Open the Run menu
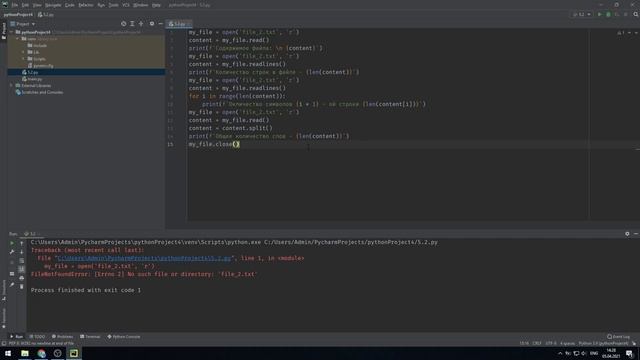Screen dimensions: 640x360 (x=101, y=5)
